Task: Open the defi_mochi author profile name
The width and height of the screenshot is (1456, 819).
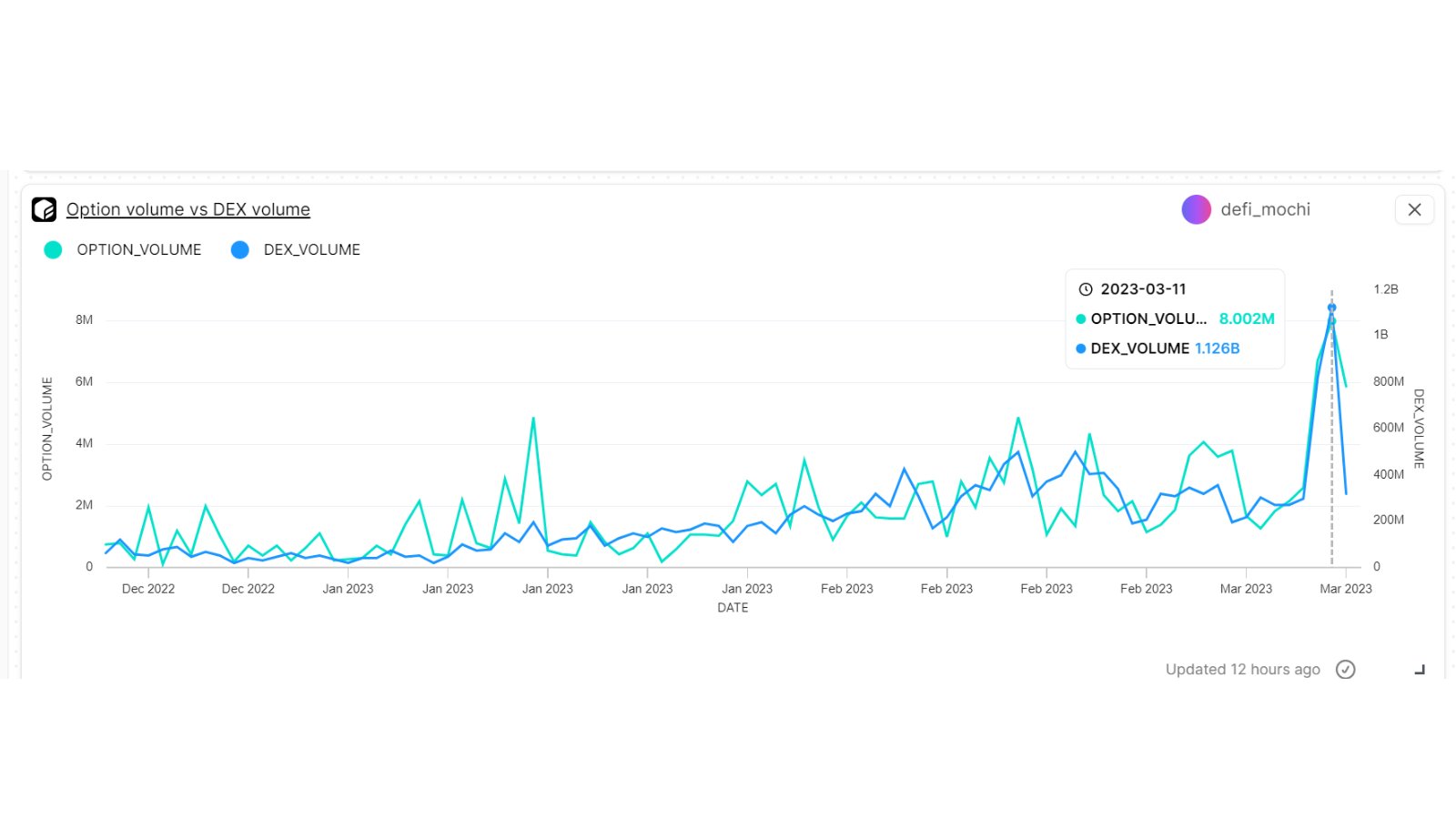Action: [x=1265, y=209]
